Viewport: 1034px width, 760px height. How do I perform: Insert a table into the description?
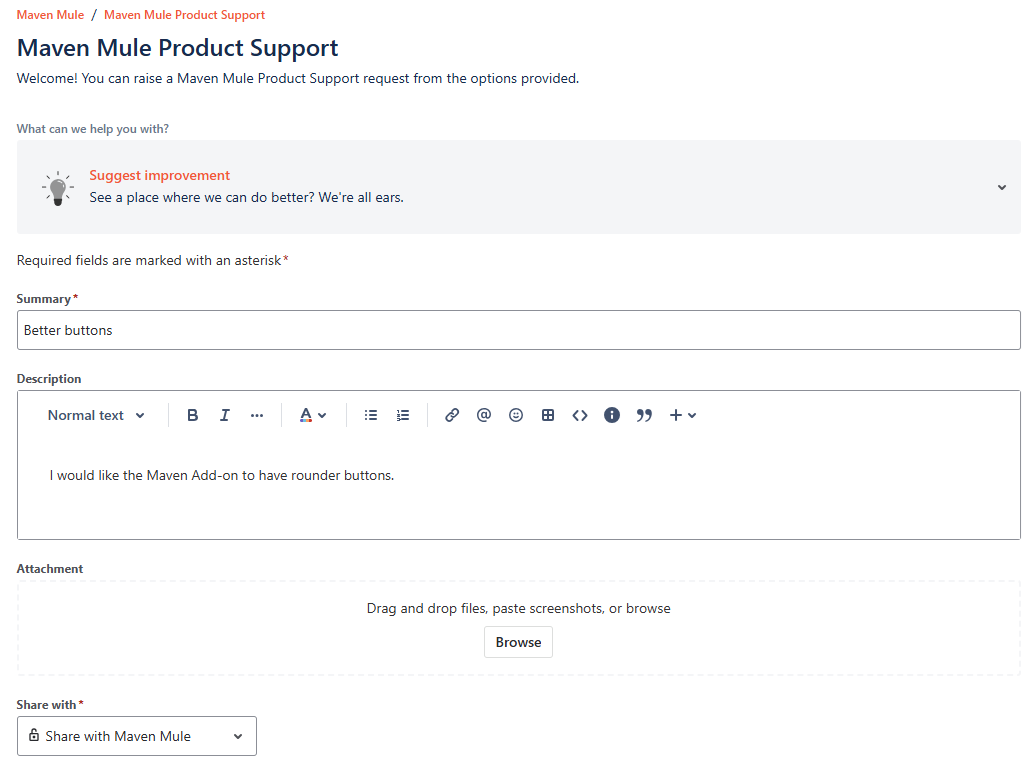coord(548,415)
